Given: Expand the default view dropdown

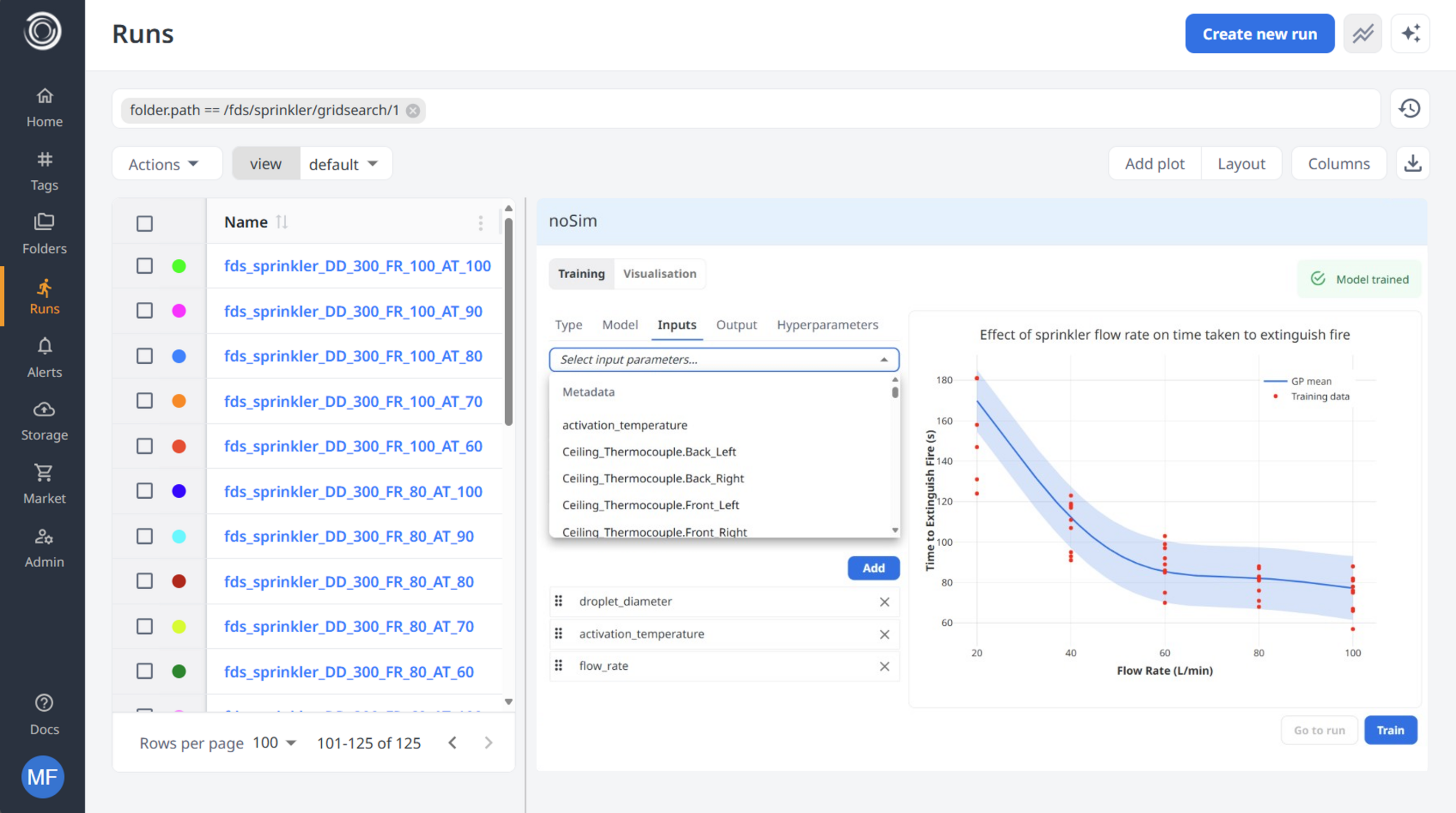Looking at the screenshot, I should point(344,164).
